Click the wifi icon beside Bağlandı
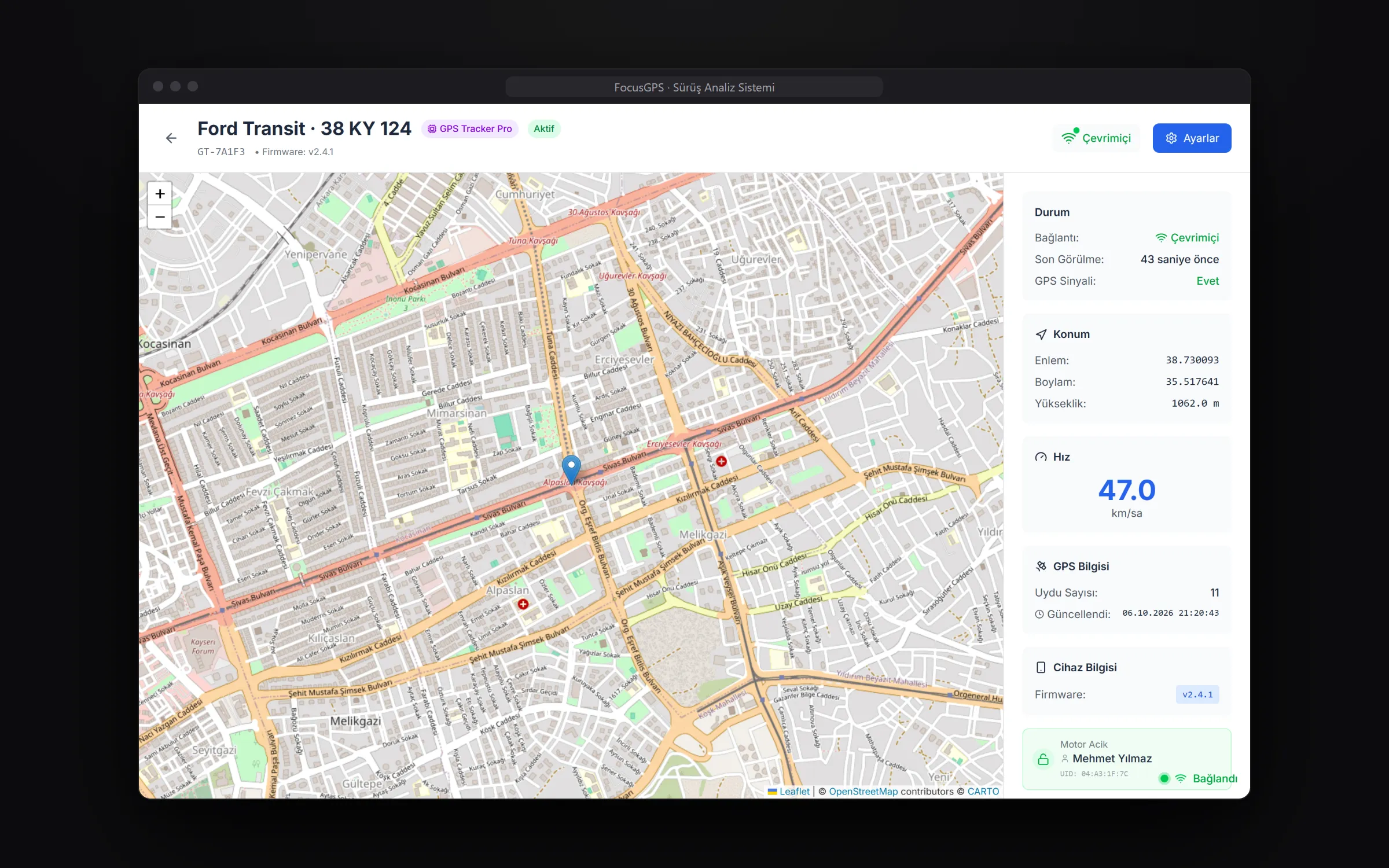 (x=1181, y=778)
